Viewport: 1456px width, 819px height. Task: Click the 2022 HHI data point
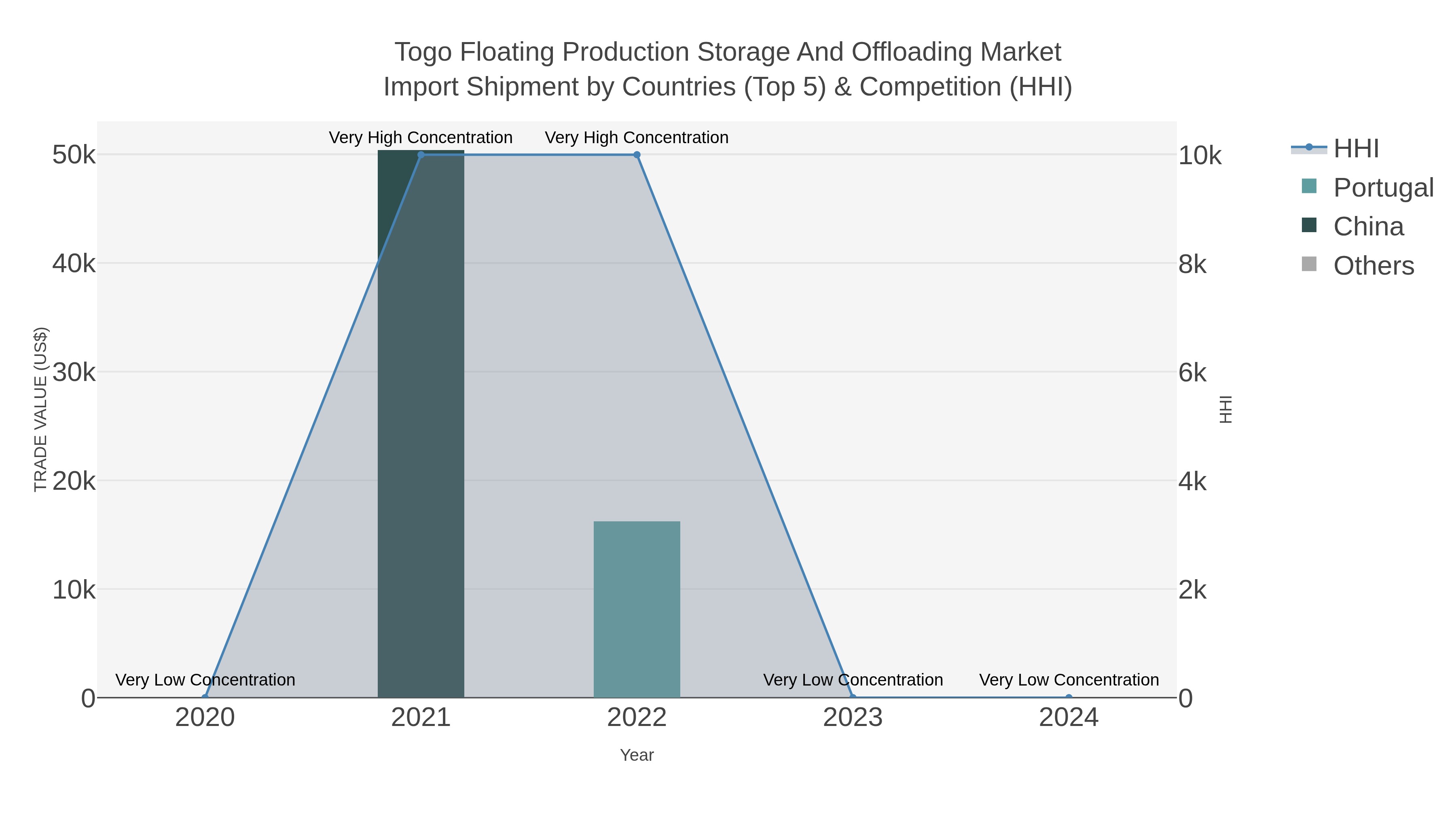pyautogui.click(x=637, y=154)
